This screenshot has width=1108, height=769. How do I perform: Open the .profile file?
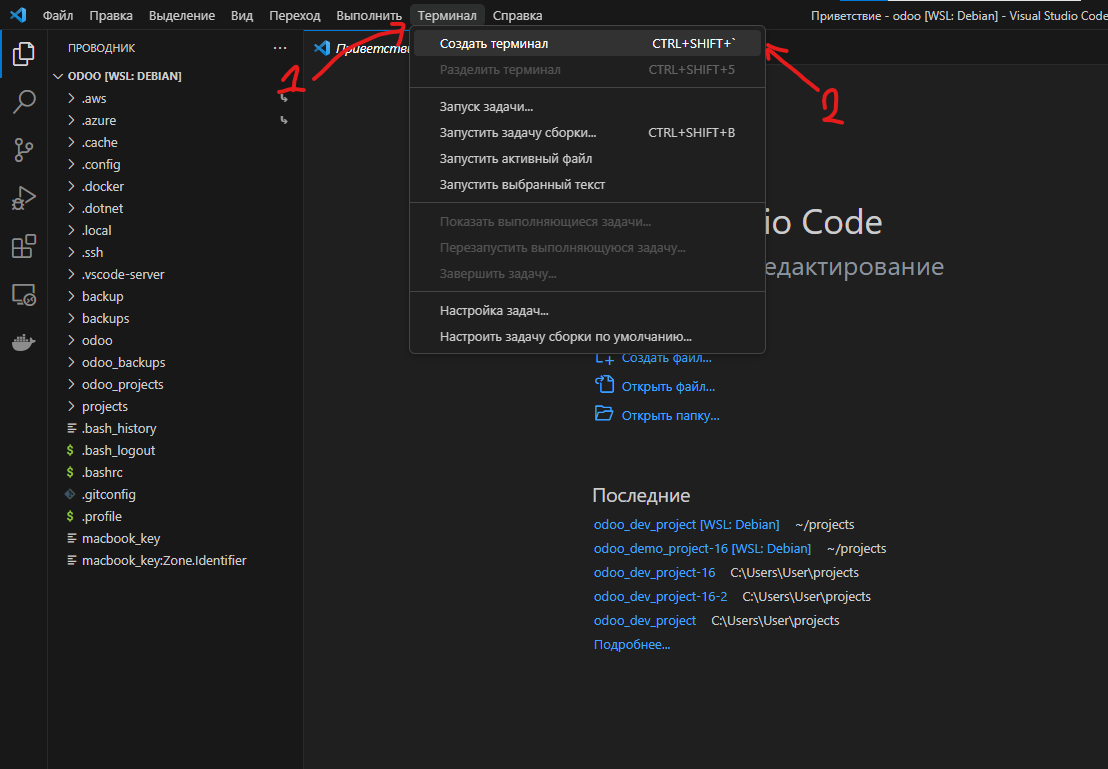click(x=102, y=516)
